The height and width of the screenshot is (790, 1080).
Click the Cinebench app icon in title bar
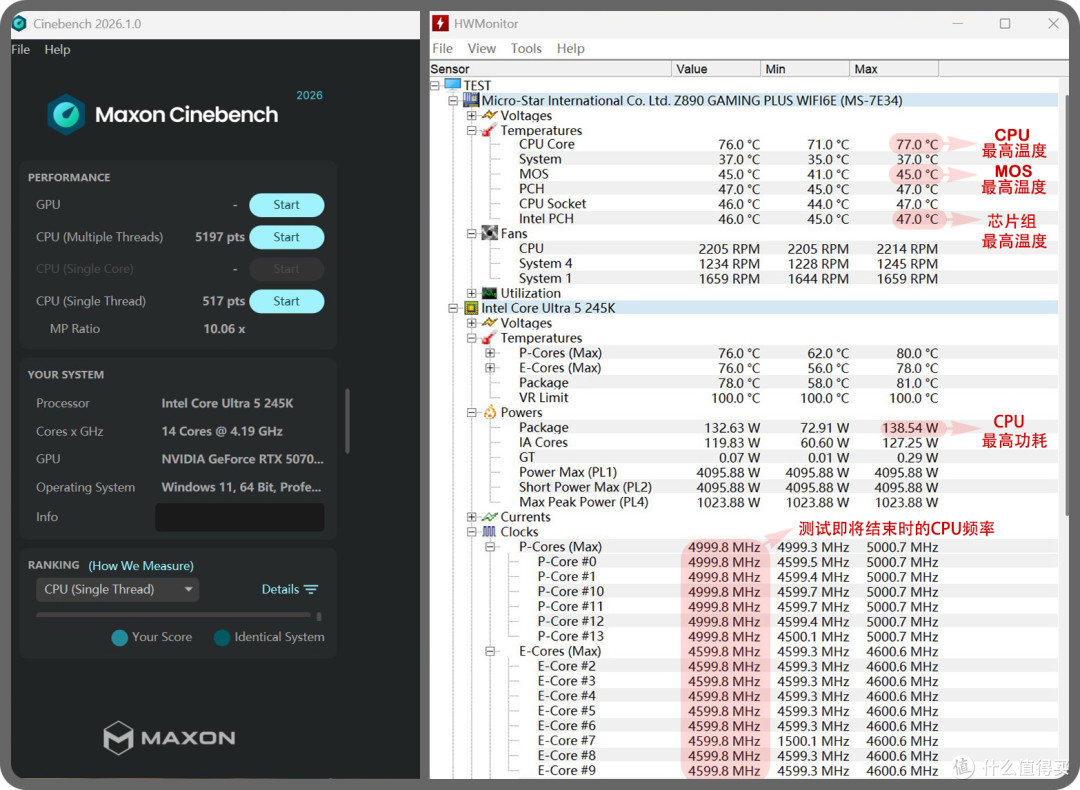tap(20, 23)
